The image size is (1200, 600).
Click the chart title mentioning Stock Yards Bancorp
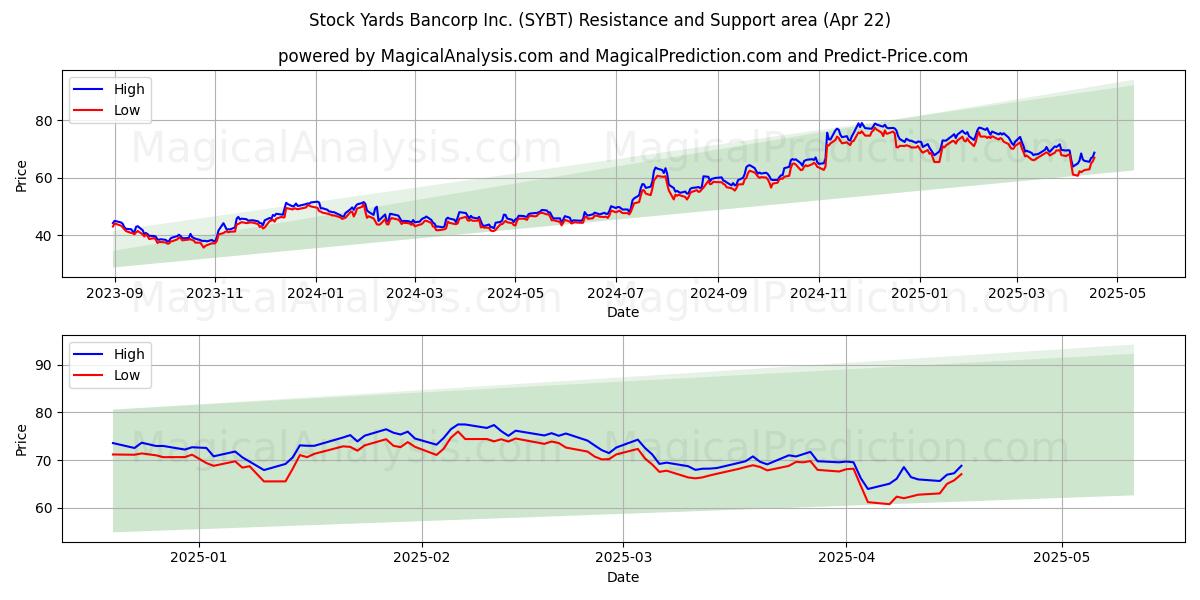pyautogui.click(x=600, y=20)
